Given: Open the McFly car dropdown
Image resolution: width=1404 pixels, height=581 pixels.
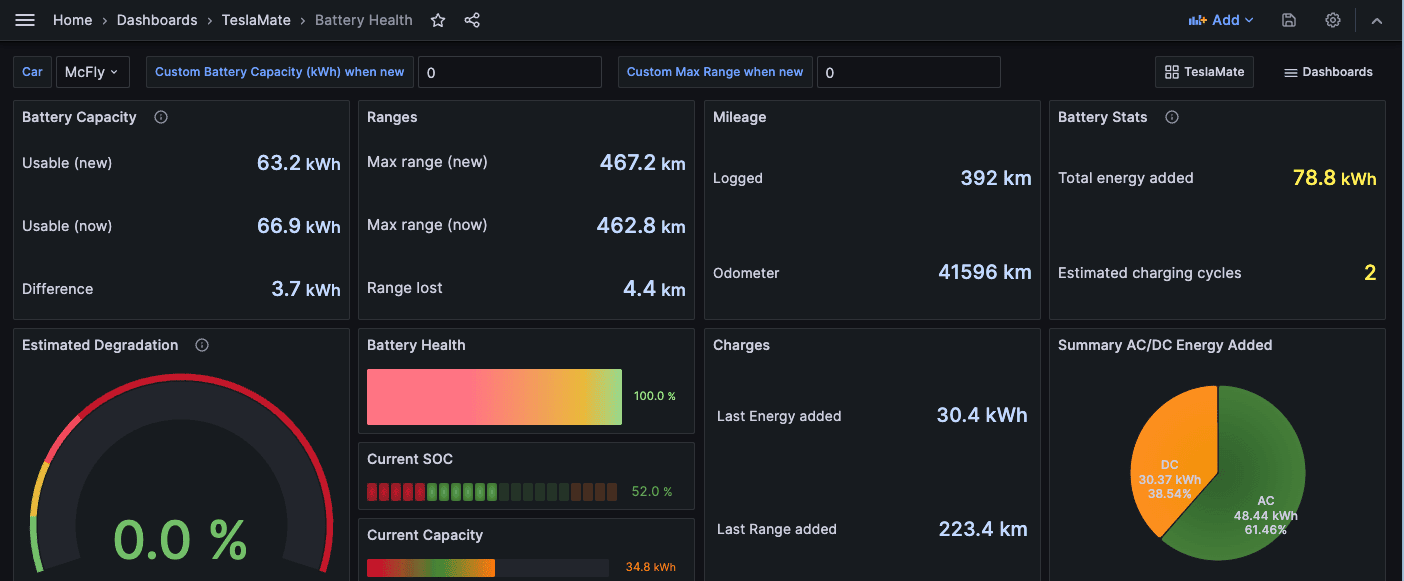Looking at the screenshot, I should pyautogui.click(x=92, y=72).
